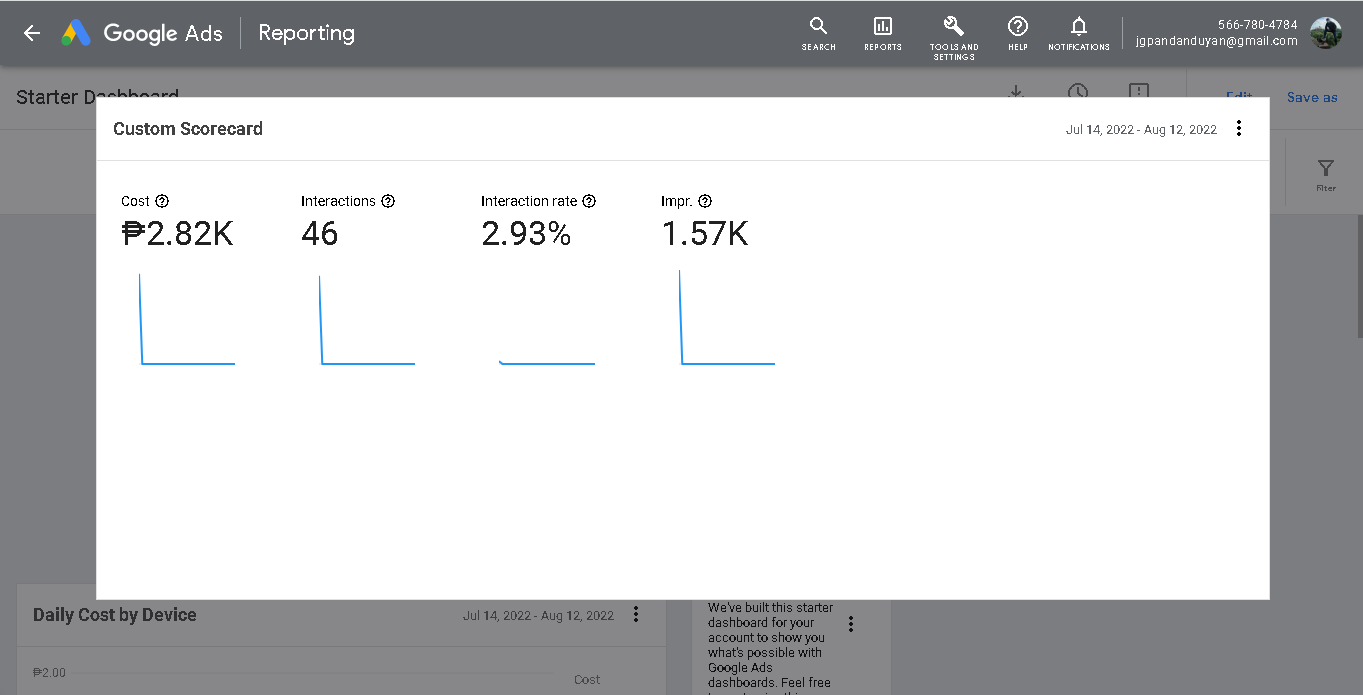Click the Interactions help icon

(388, 201)
